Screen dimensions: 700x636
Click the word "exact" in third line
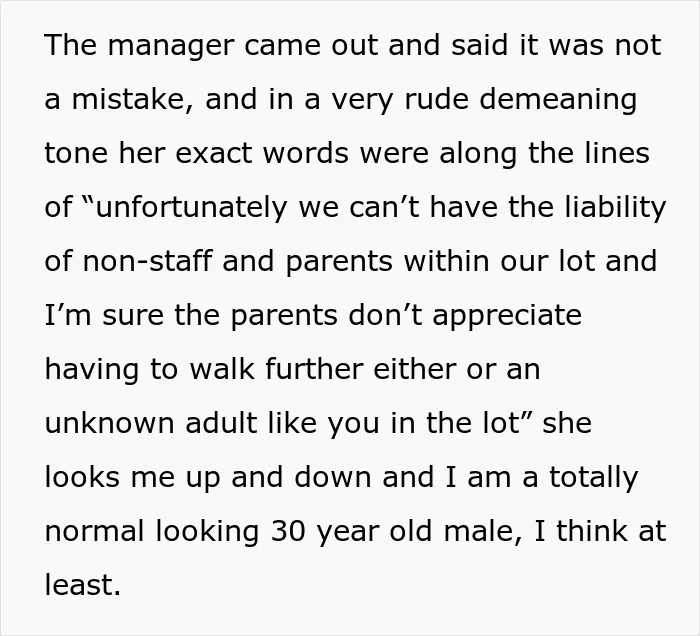(213, 154)
